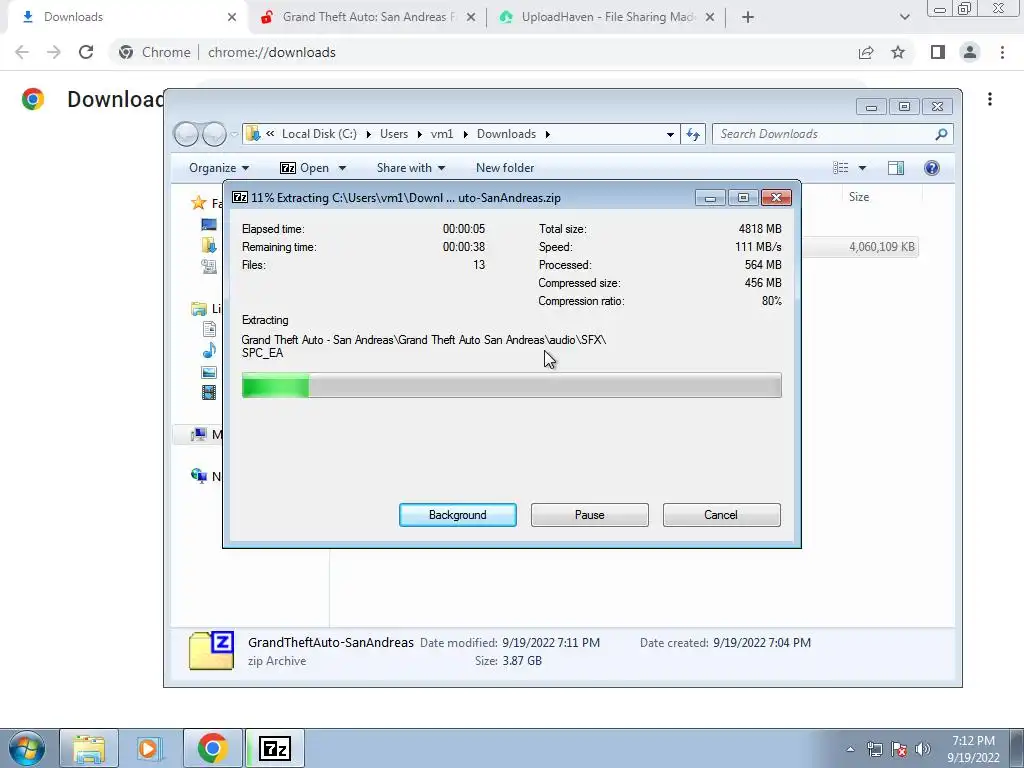
Task: Expand the Open button dropdown arrow
Action: click(x=342, y=168)
